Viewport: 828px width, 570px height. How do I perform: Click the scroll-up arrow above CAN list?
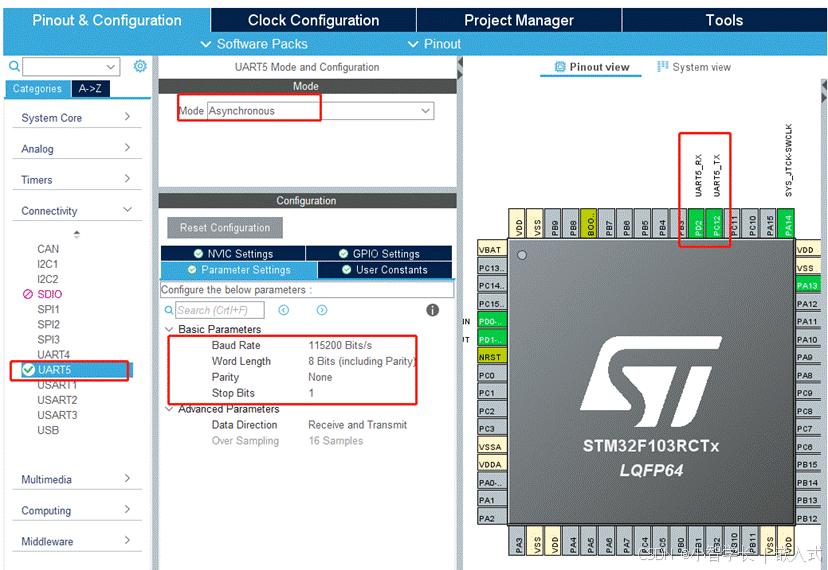(x=77, y=234)
